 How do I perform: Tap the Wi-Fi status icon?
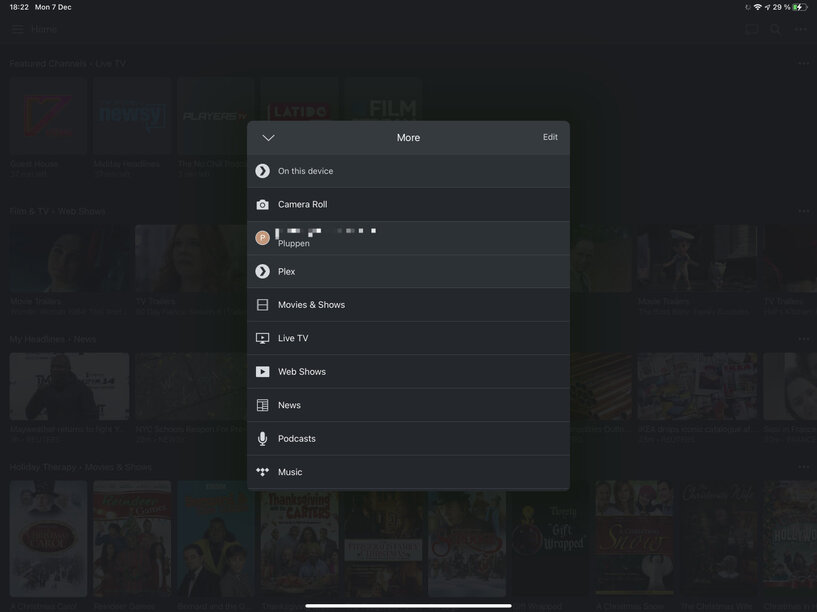[x=758, y=7]
